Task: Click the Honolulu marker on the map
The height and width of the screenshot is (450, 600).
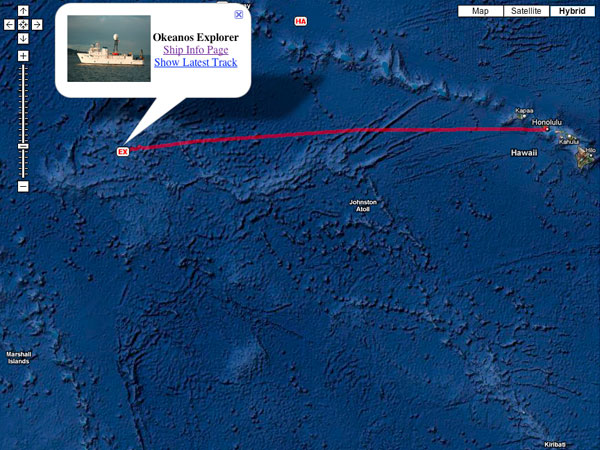Action: 547,129
